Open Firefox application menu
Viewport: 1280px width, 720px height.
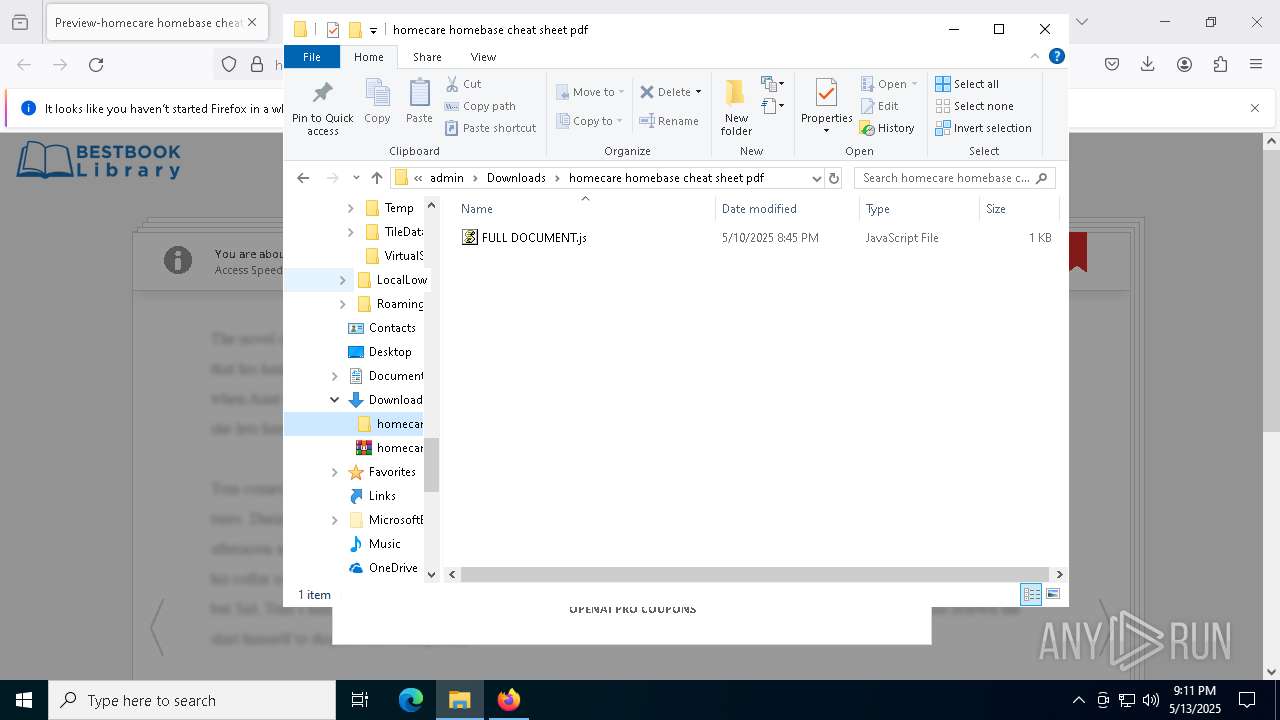tap(1256, 65)
